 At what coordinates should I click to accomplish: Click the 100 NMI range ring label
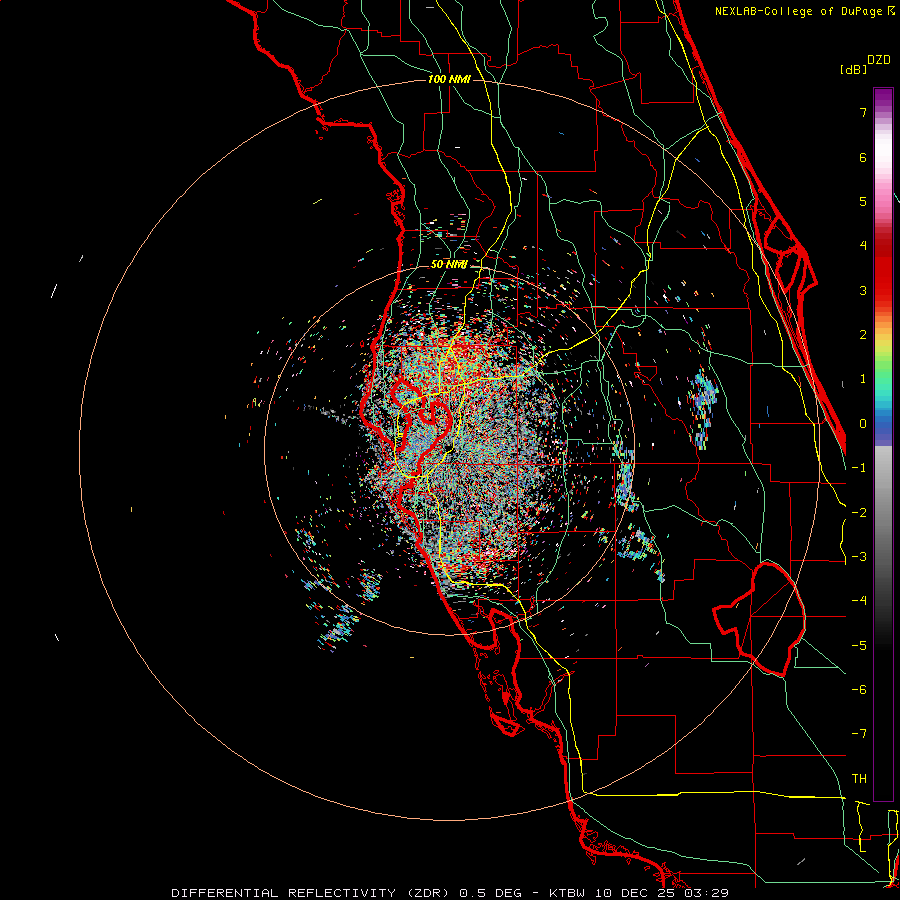pos(449,79)
